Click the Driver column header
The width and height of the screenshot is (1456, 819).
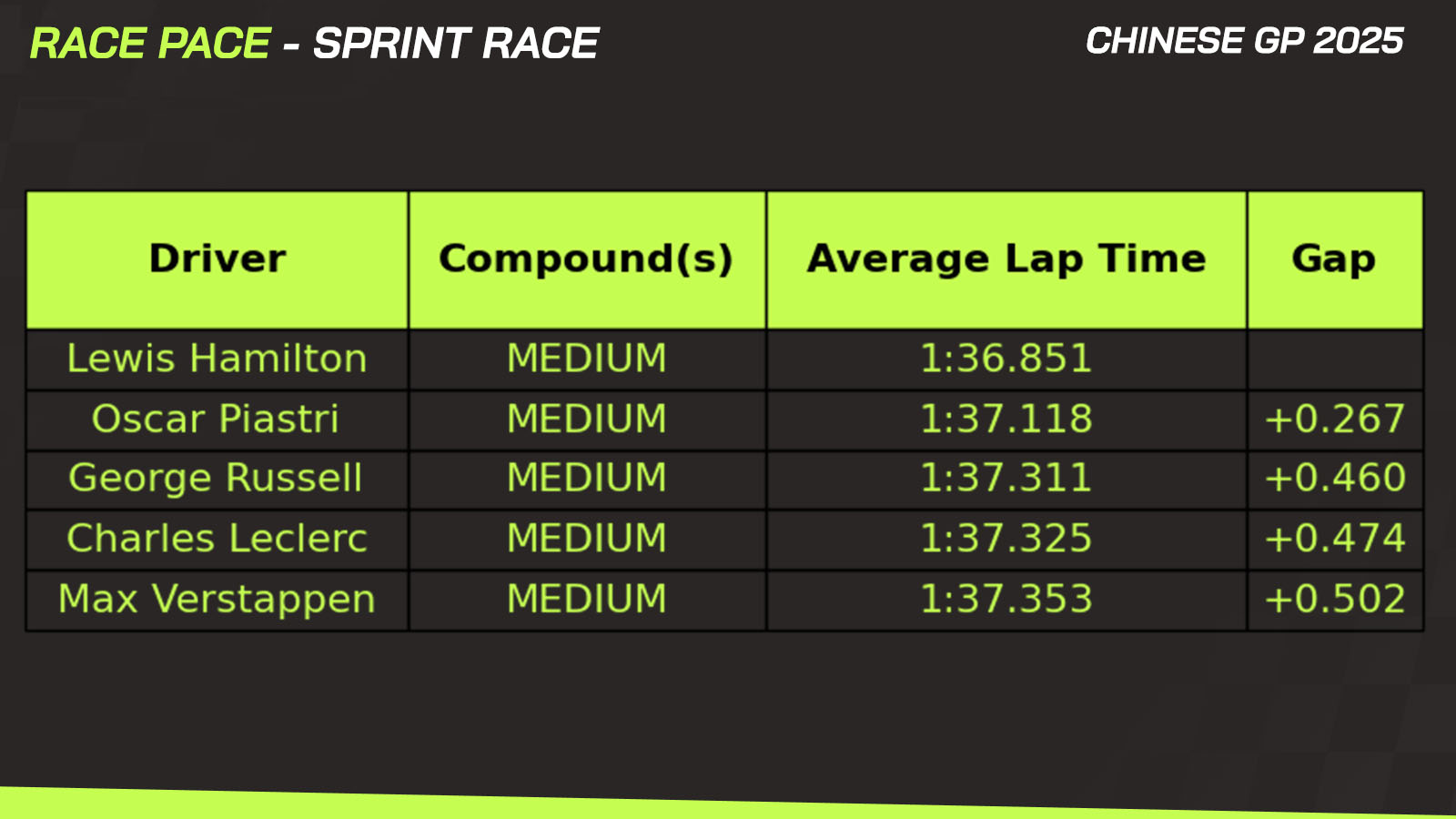tap(217, 259)
